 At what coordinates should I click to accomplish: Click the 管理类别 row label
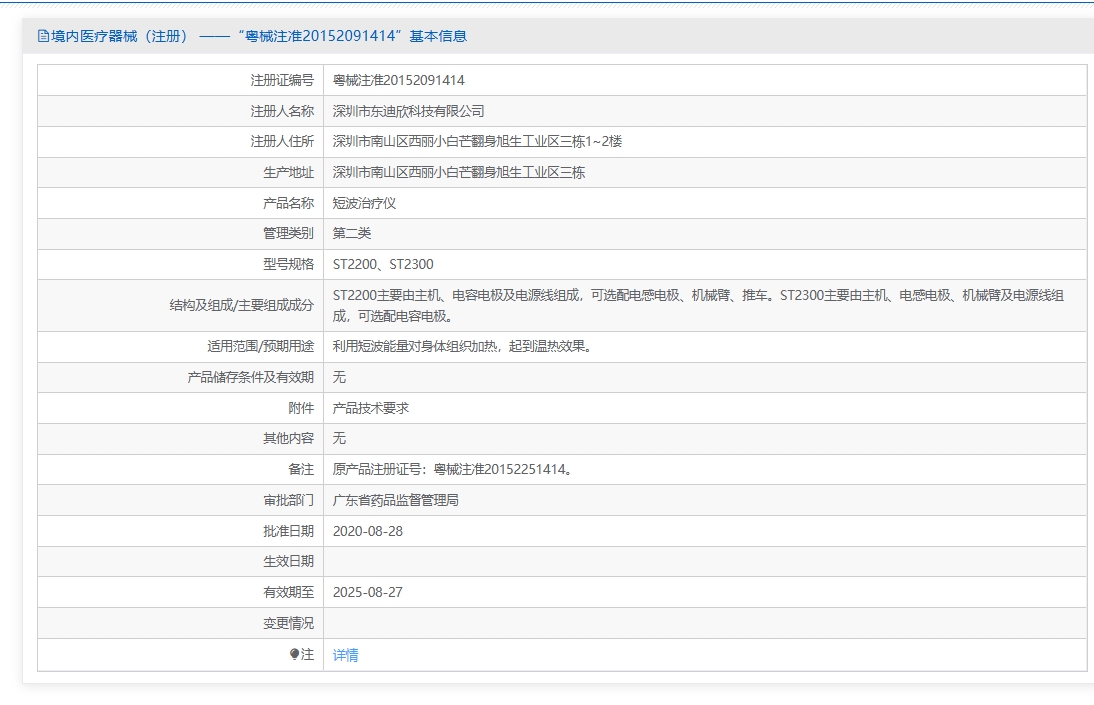288,233
